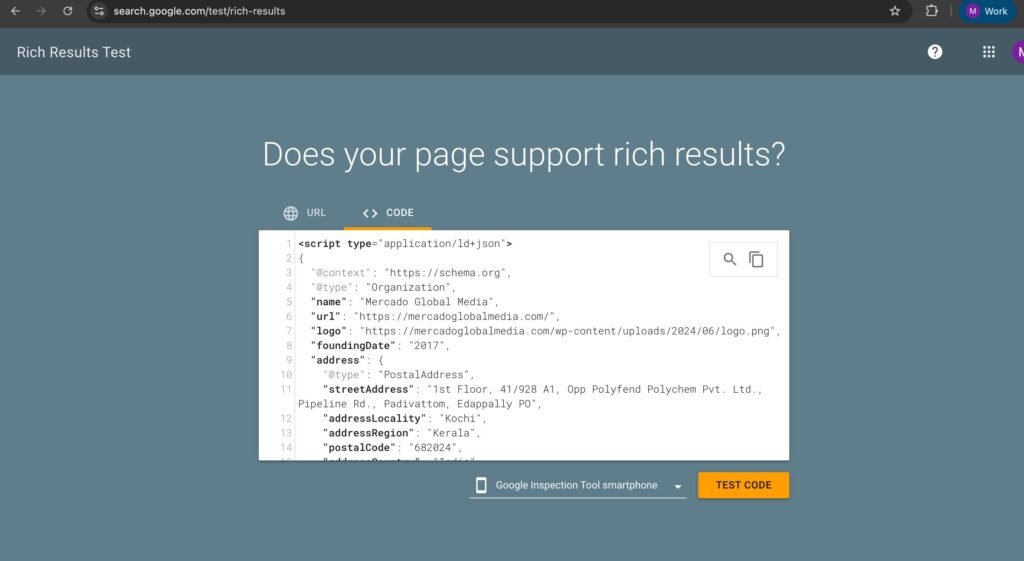The image size is (1024, 561).
Task: Click the angle brackets icon on CODE tab
Action: pyautogui.click(x=370, y=213)
